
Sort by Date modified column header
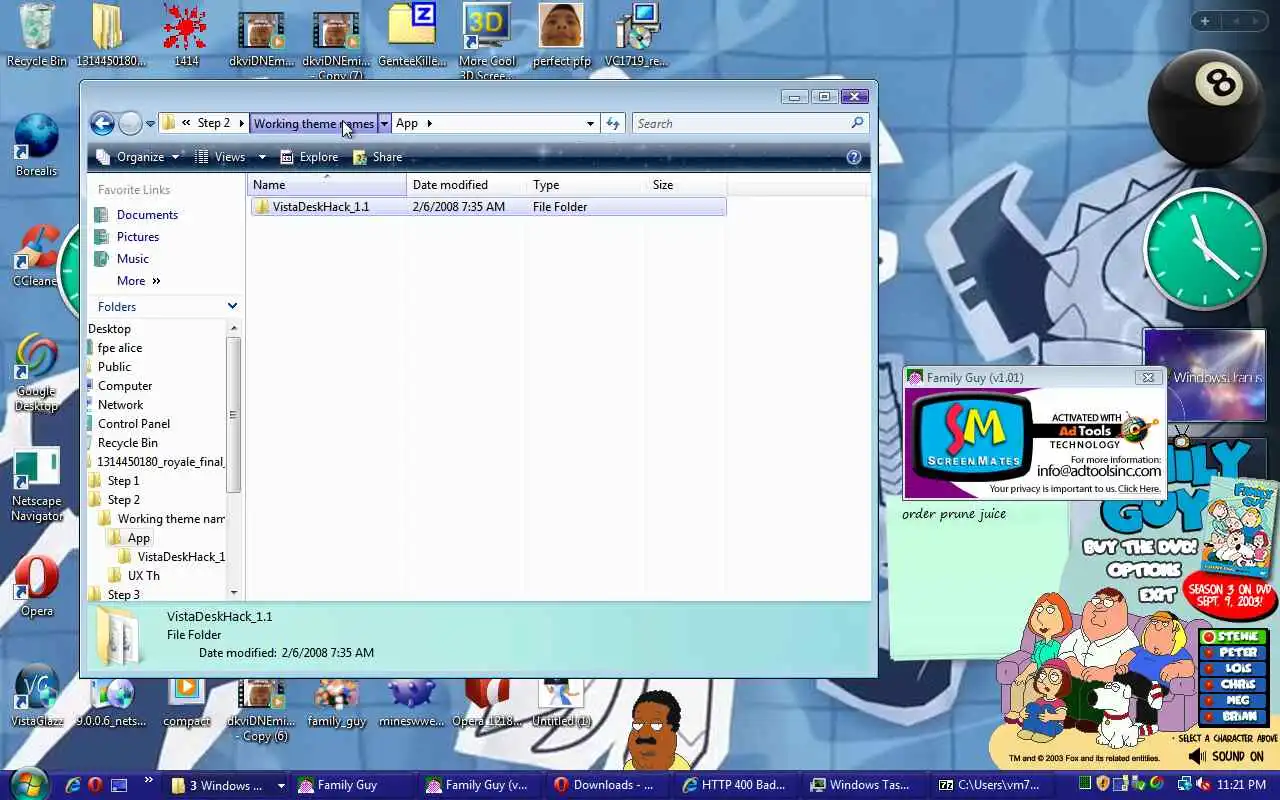click(x=467, y=185)
